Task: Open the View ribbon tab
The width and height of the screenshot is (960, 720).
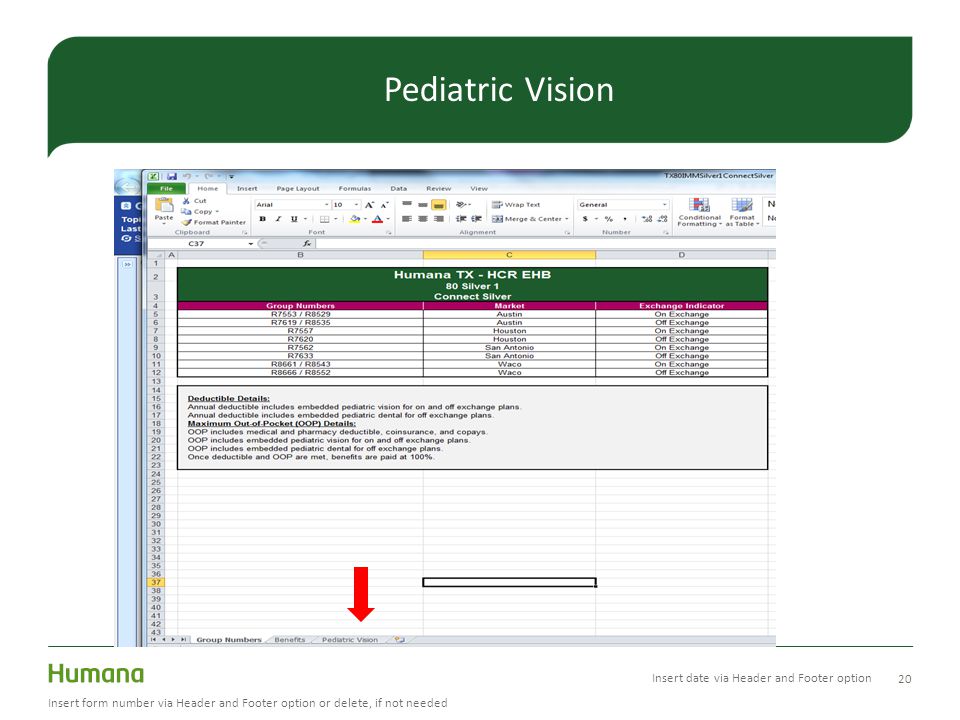Action: (479, 189)
